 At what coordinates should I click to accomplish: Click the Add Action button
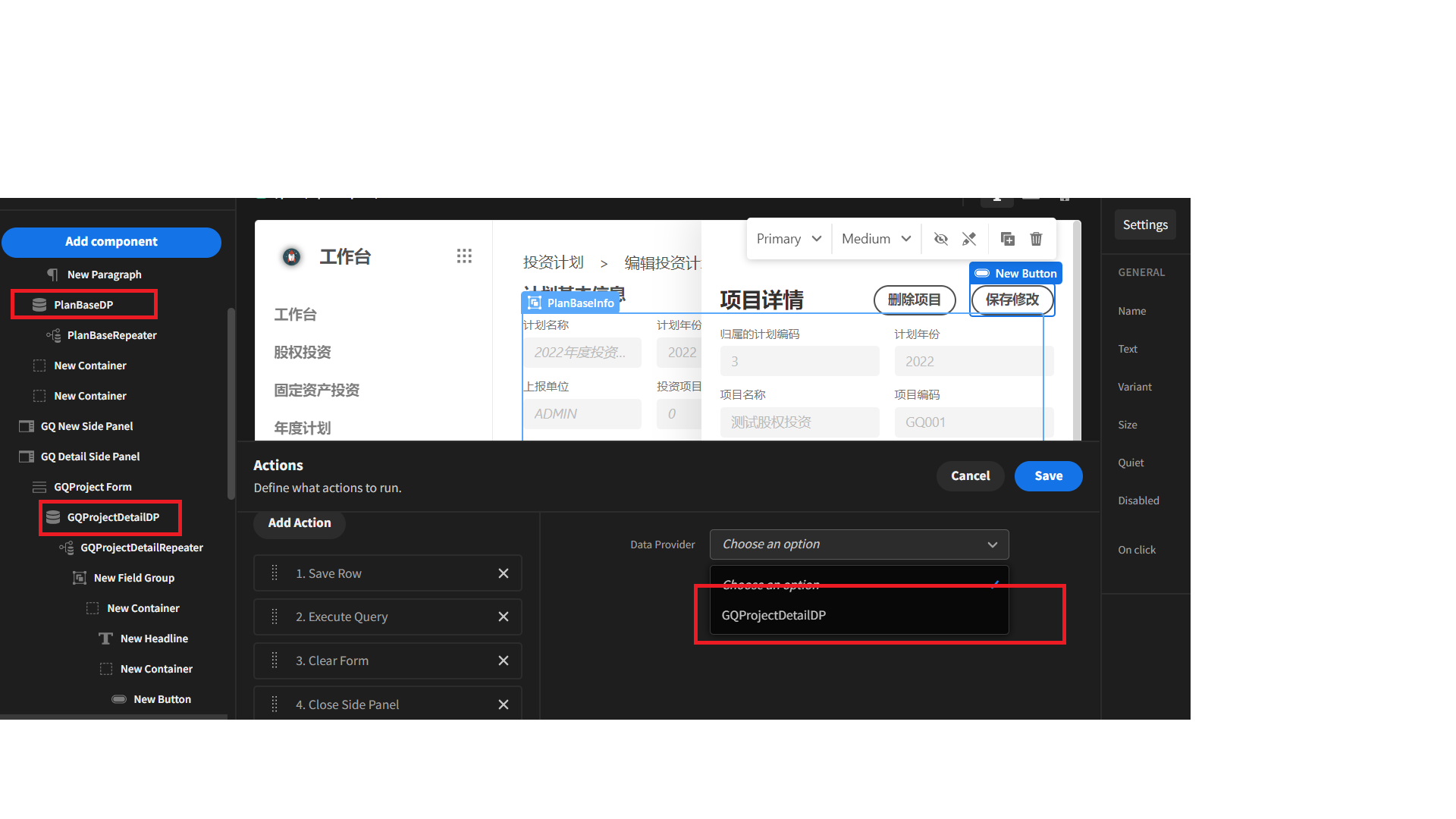pyautogui.click(x=299, y=522)
